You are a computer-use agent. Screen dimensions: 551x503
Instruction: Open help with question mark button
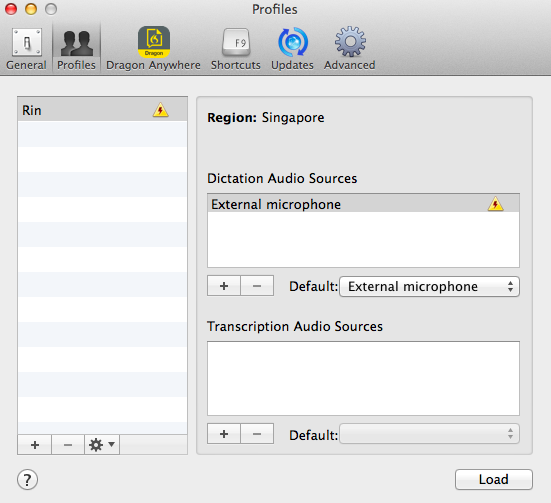(x=27, y=480)
